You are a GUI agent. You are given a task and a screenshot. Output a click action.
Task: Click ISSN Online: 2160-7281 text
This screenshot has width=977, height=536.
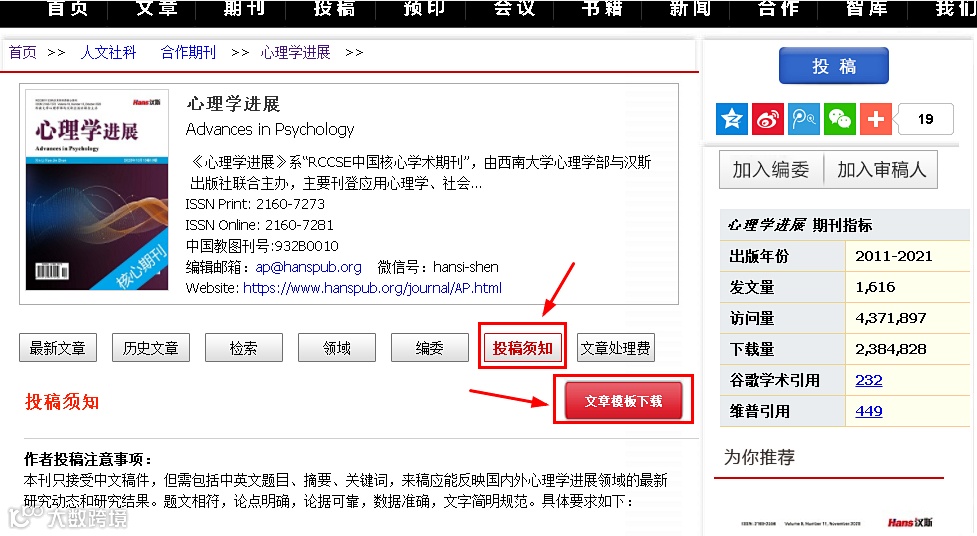click(259, 225)
